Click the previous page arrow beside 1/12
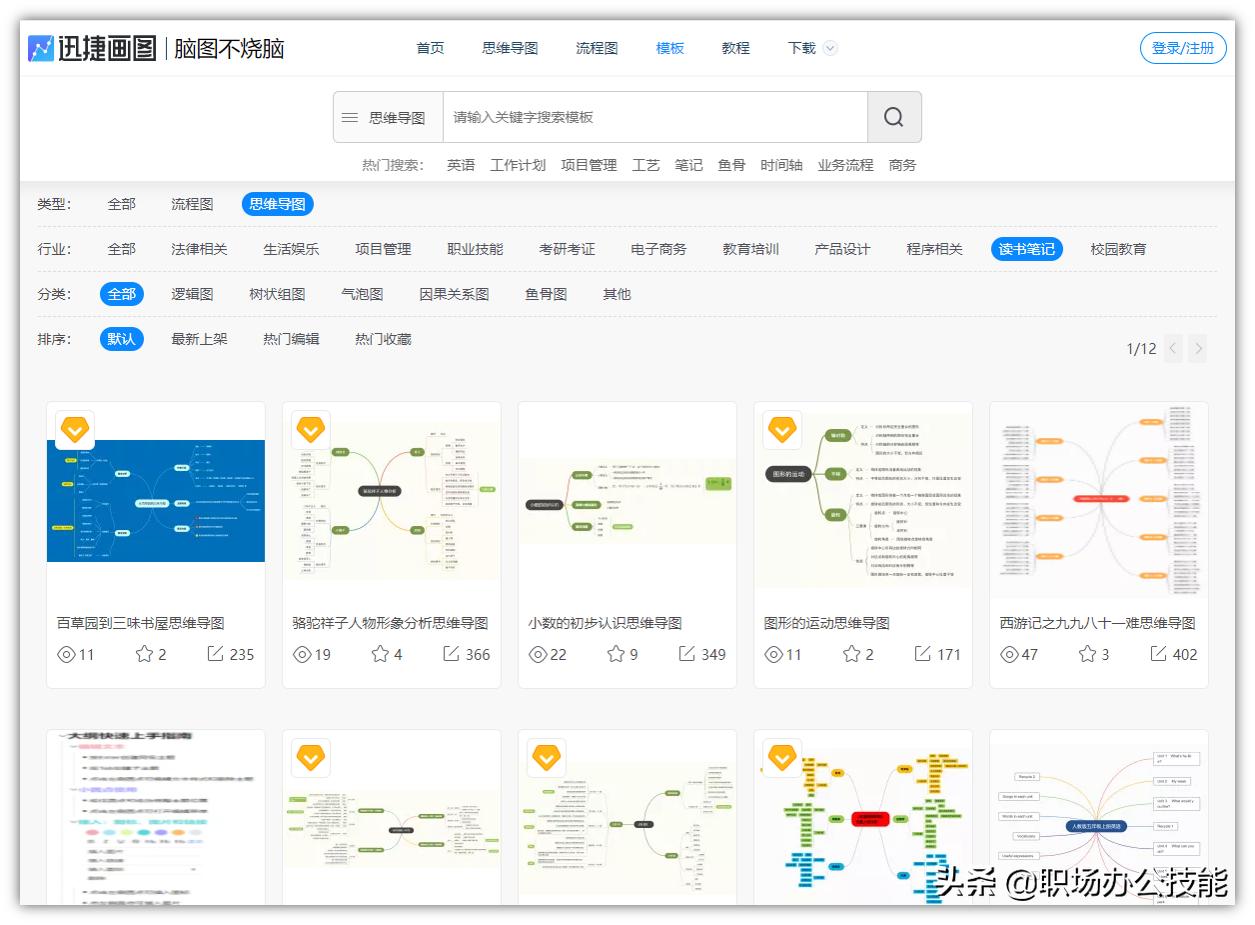 (x=1172, y=348)
